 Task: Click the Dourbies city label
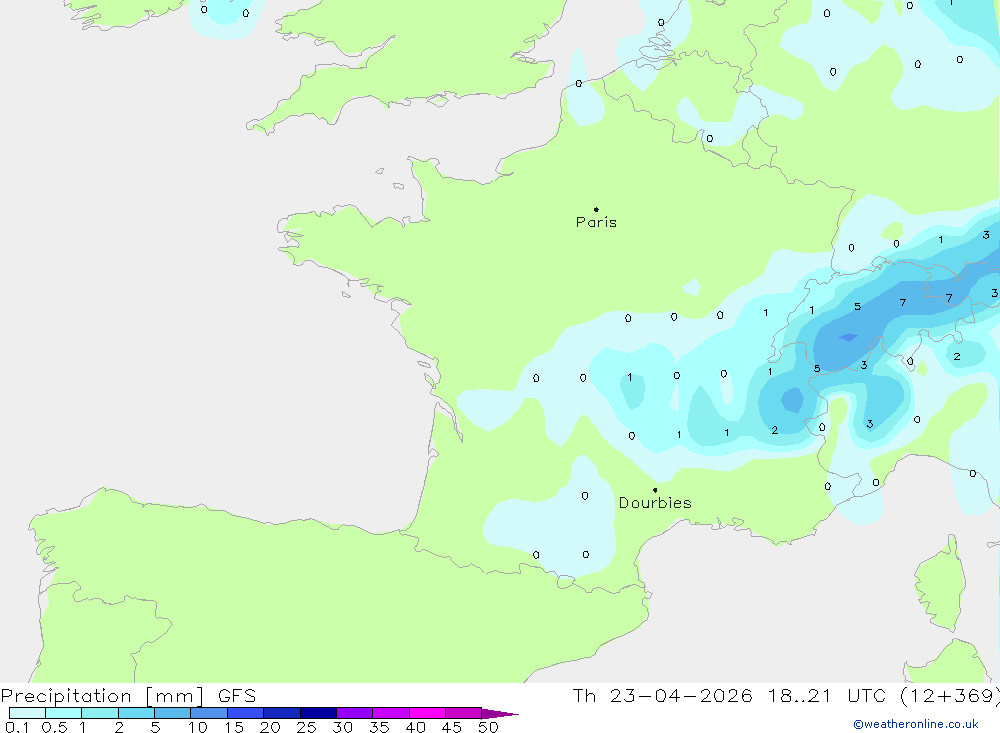pos(655,503)
